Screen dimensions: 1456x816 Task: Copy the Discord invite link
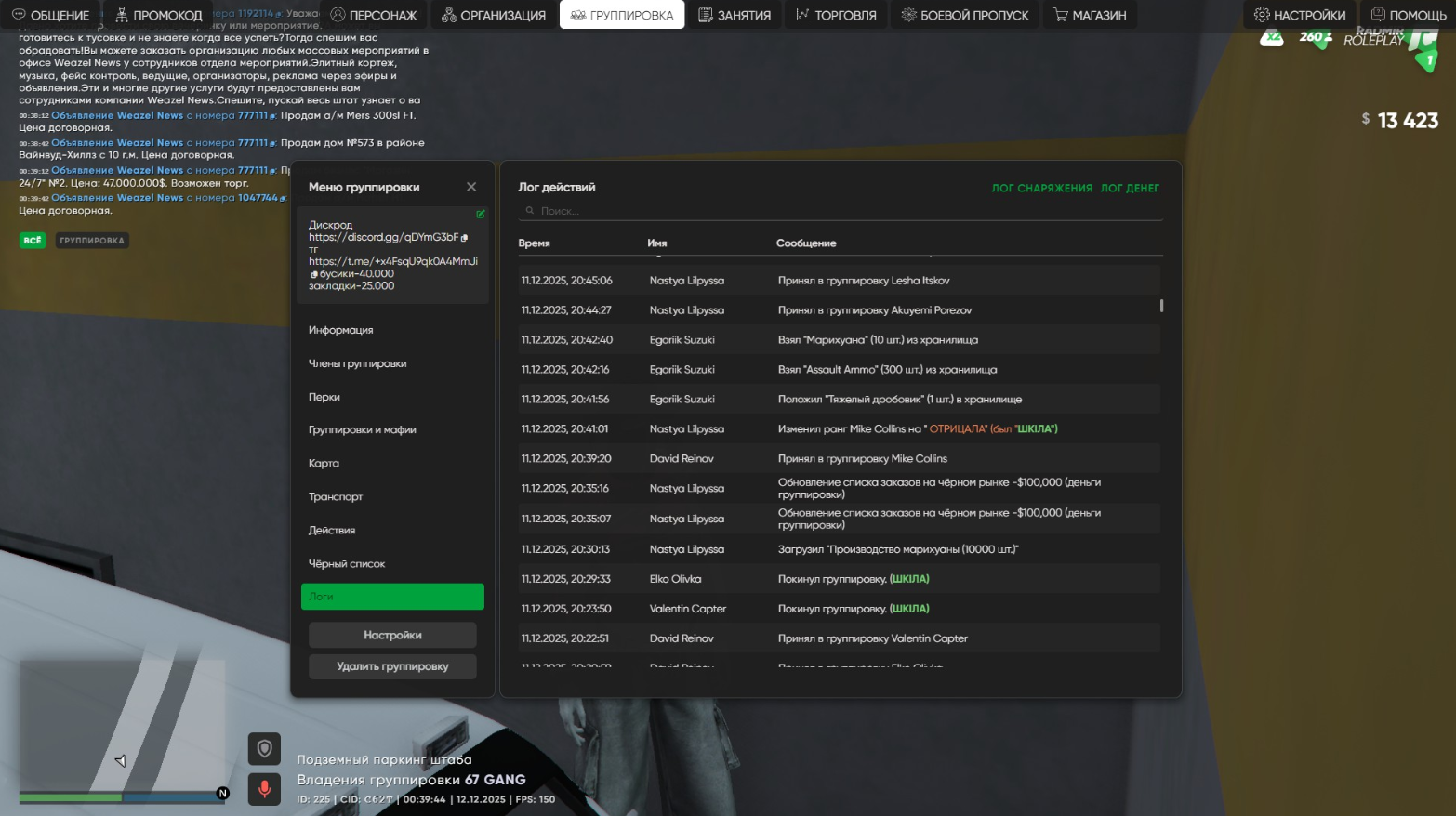pos(465,238)
